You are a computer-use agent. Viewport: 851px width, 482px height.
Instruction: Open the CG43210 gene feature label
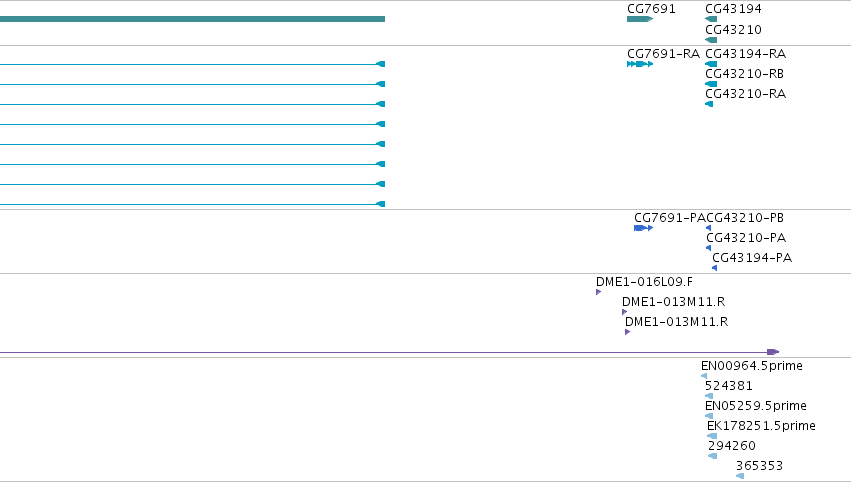tap(733, 29)
